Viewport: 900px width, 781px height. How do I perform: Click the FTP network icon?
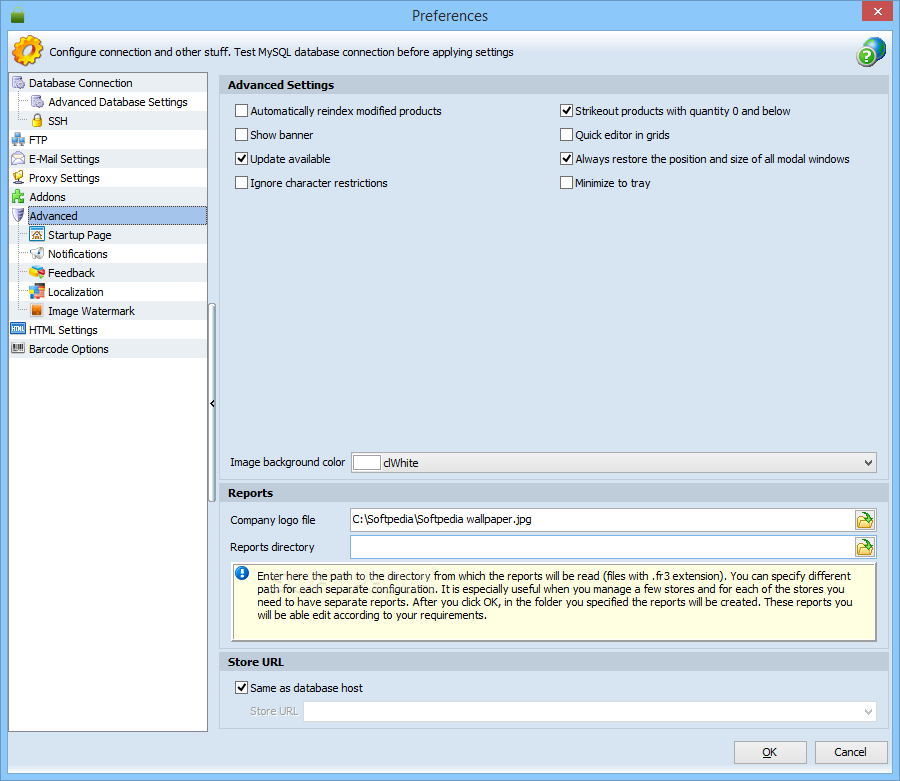pyautogui.click(x=18, y=139)
